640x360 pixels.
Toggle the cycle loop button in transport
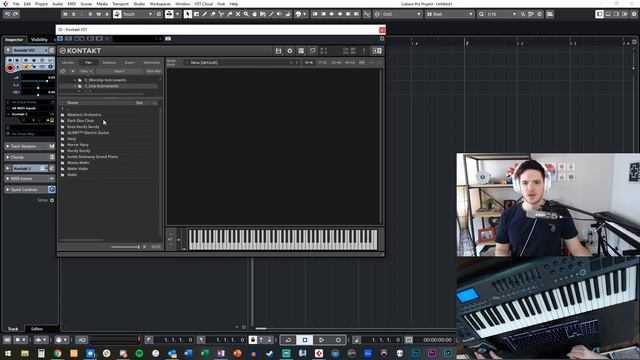coord(288,340)
